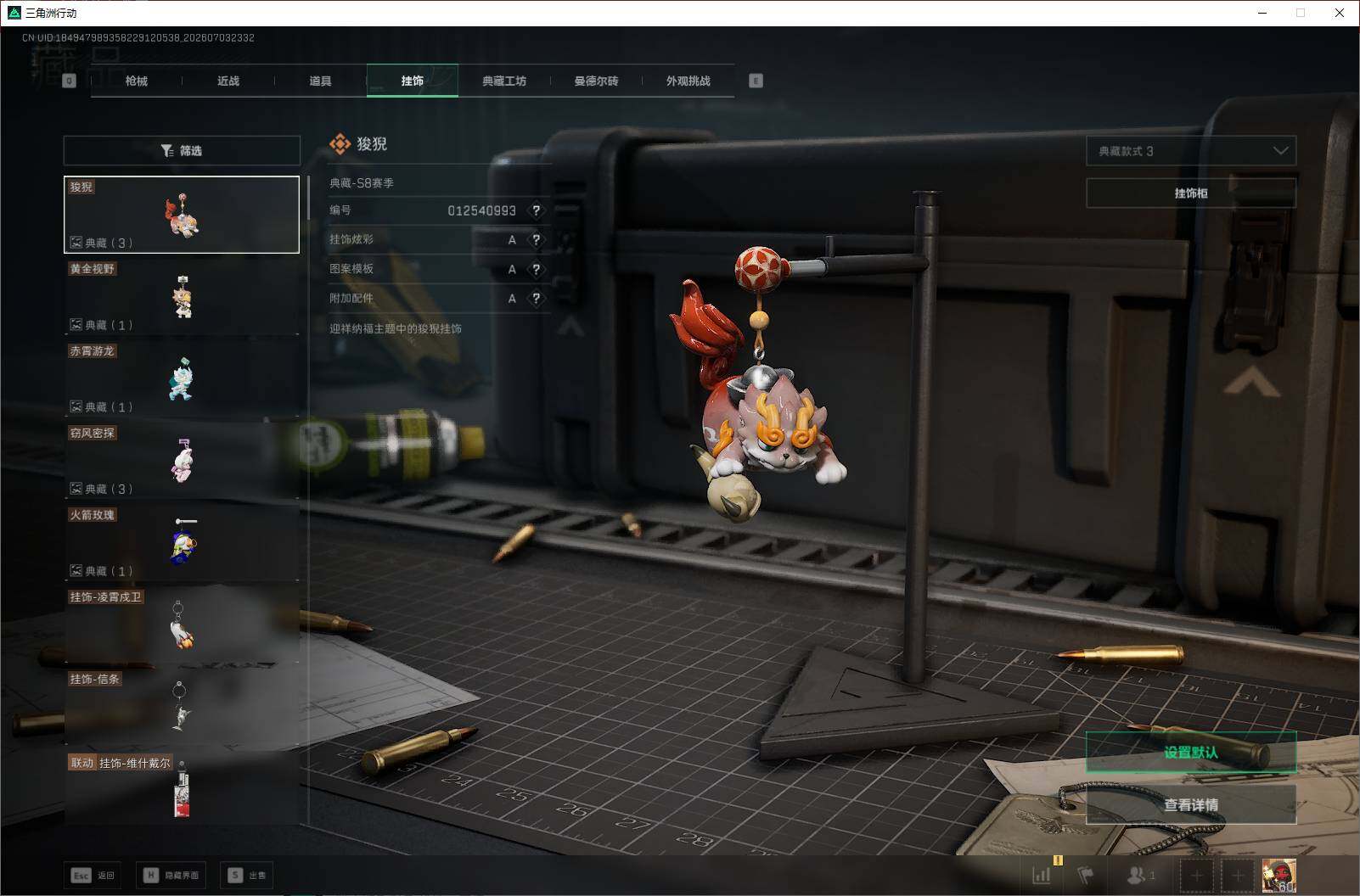
Task: Choose the 窃风密探 charm entry
Action: pyautogui.click(x=182, y=461)
